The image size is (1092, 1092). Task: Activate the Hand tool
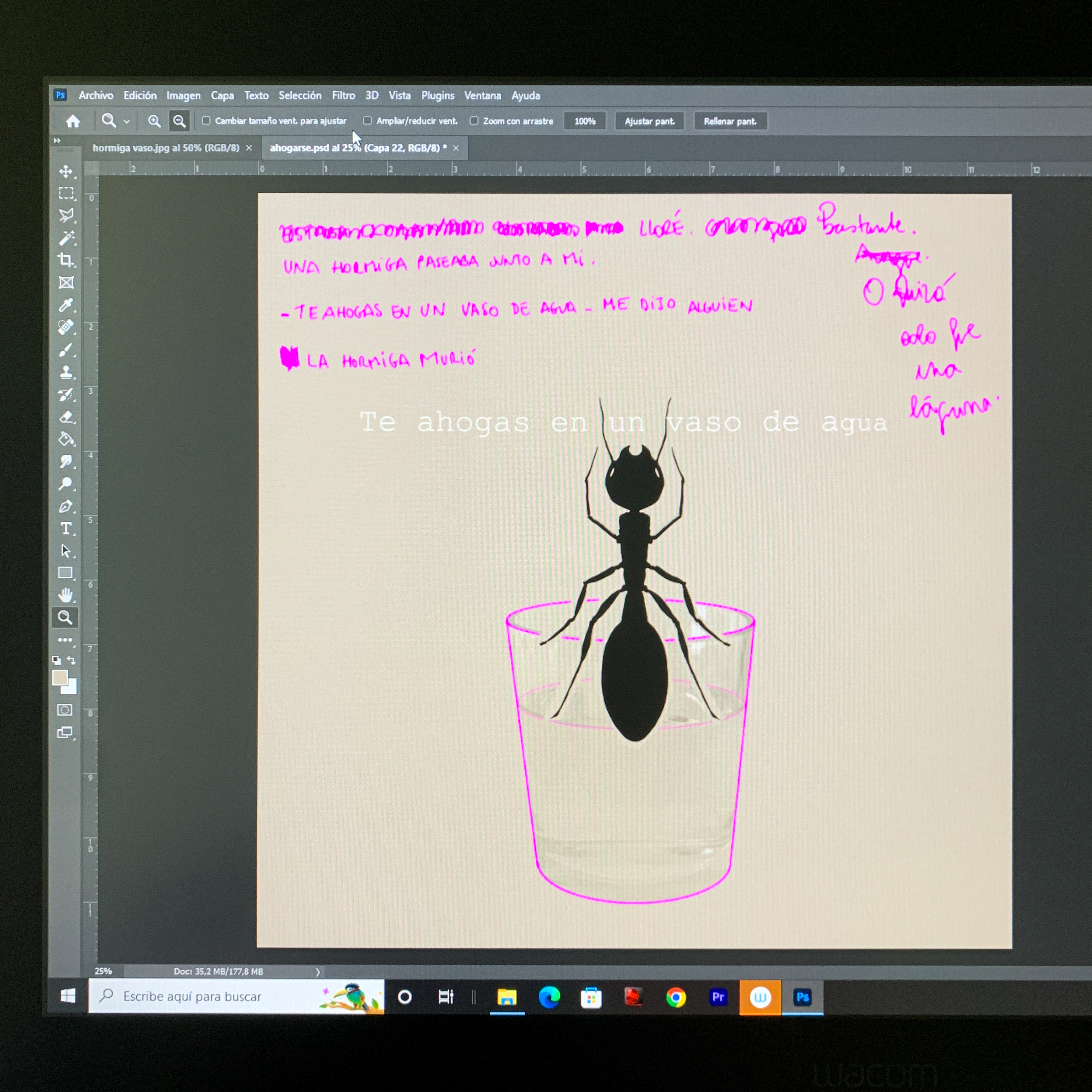[66, 595]
